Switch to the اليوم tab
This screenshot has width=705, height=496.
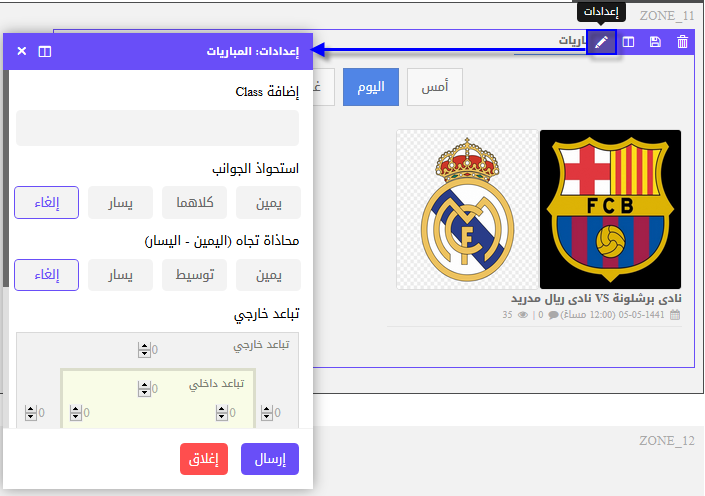[370, 87]
